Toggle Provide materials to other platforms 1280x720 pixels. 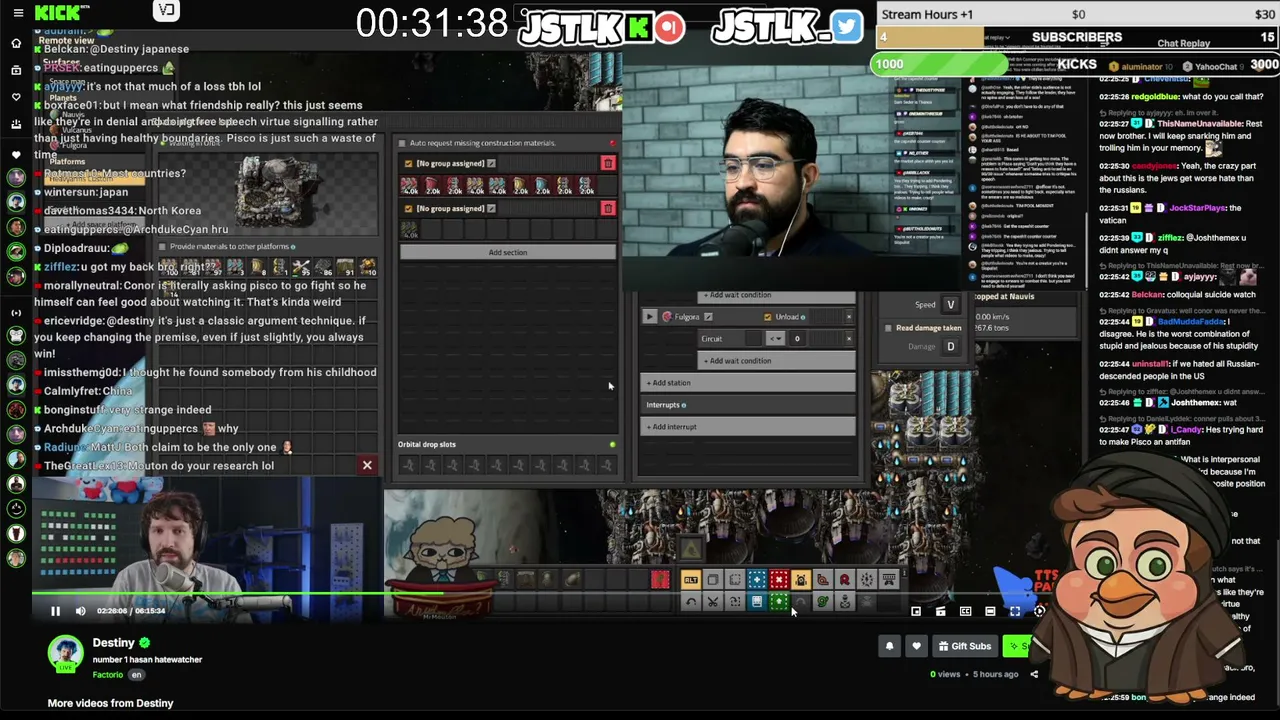coord(163,247)
